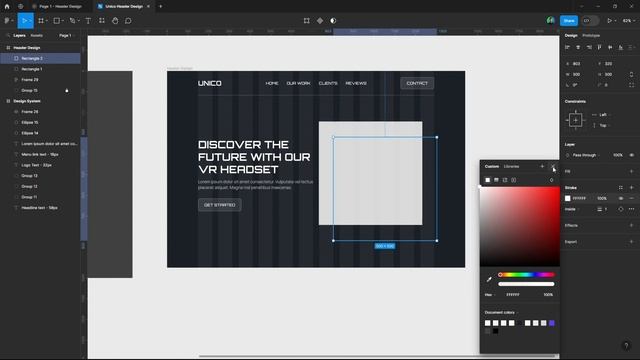Toggle stroke visibility eye icon

click(x=621, y=198)
